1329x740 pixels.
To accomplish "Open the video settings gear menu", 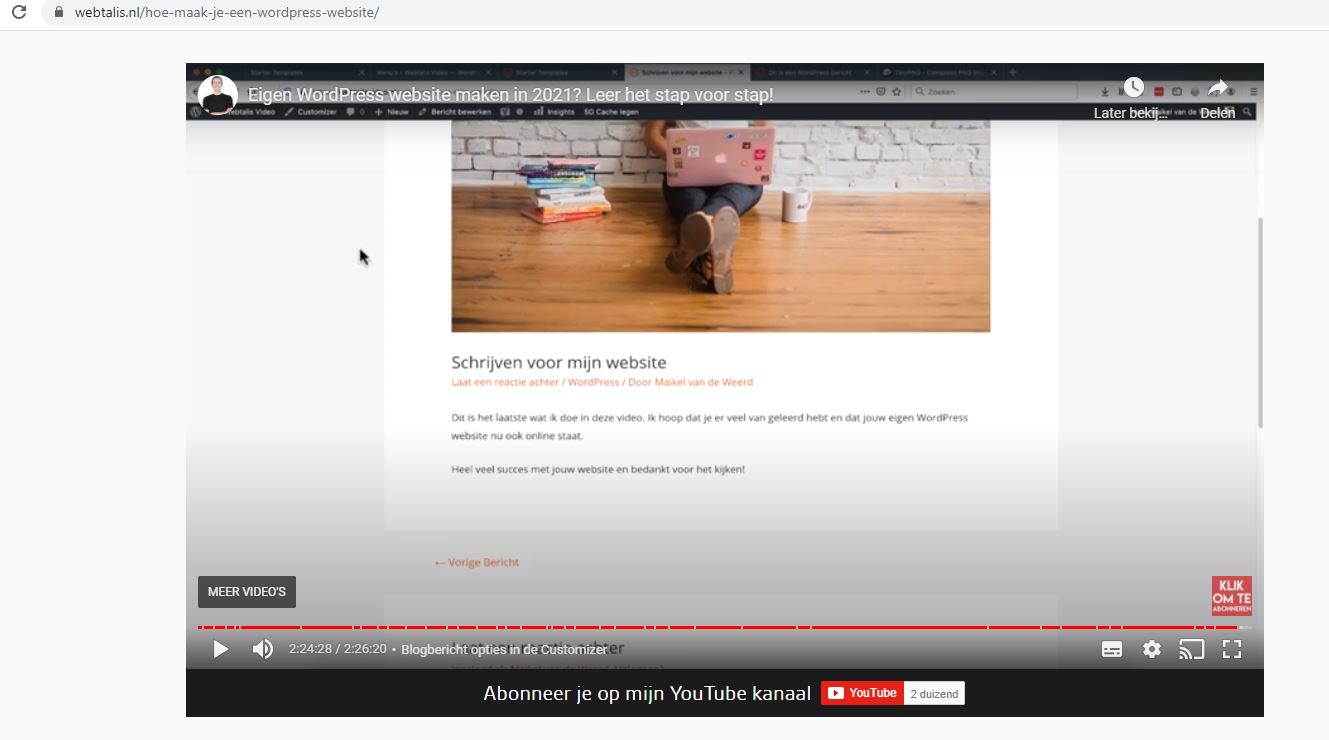I will pyautogui.click(x=1152, y=649).
